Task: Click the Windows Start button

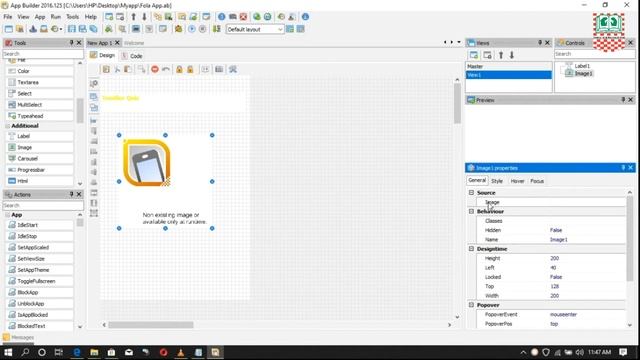Action: (x=8, y=352)
